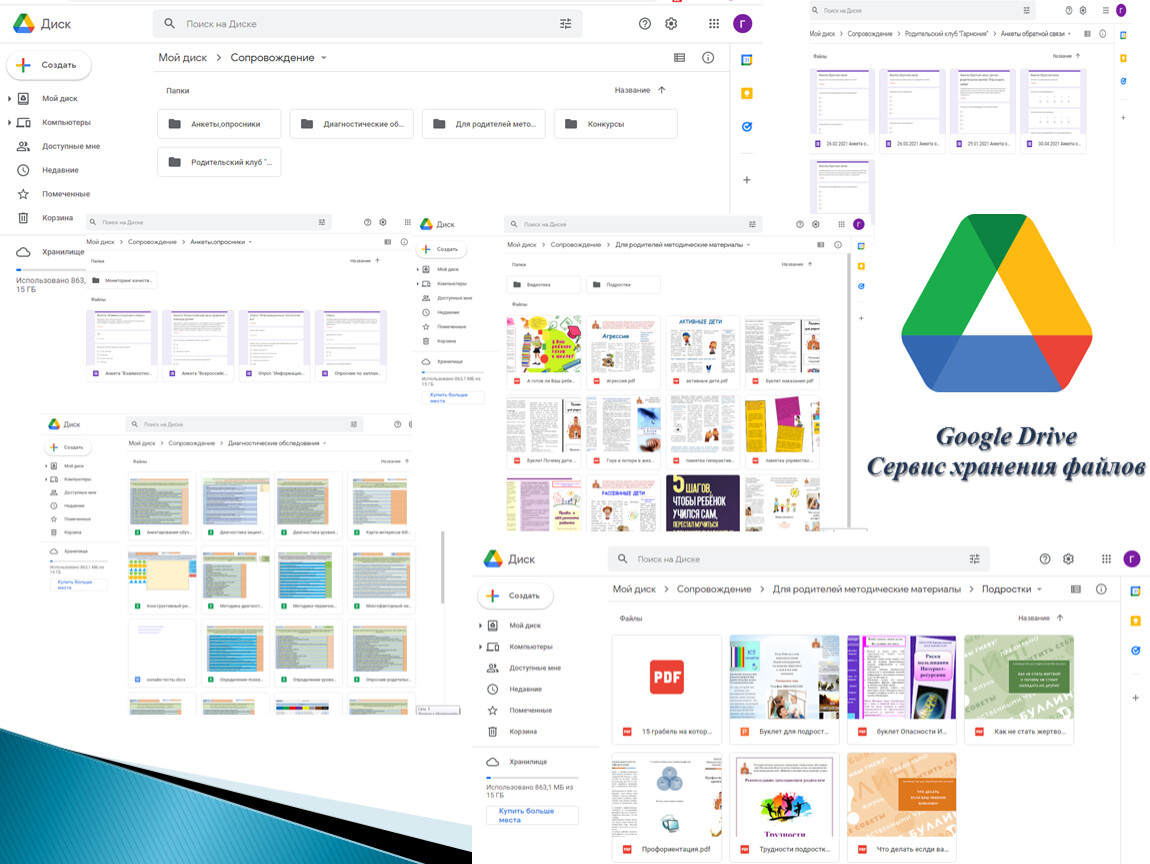The height and width of the screenshot is (864, 1150).
Task: Click the account avatar in the Сопровождение window
Action: click(x=742, y=24)
